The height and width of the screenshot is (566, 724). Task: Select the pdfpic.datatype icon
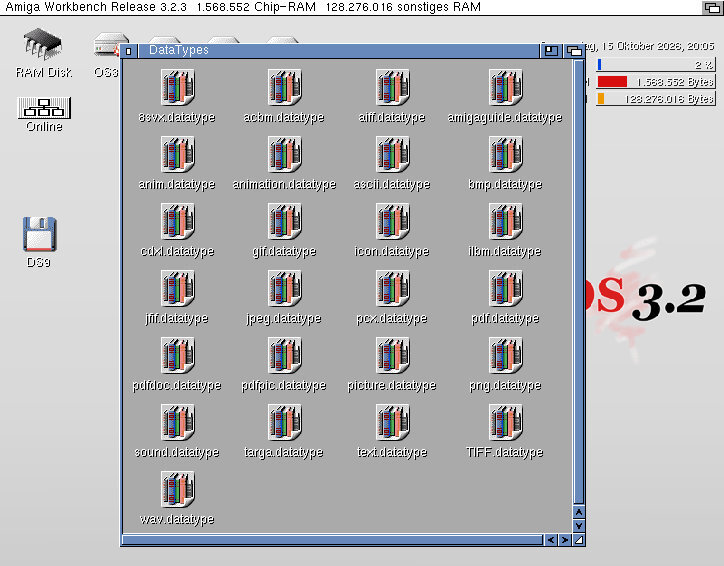pos(284,355)
